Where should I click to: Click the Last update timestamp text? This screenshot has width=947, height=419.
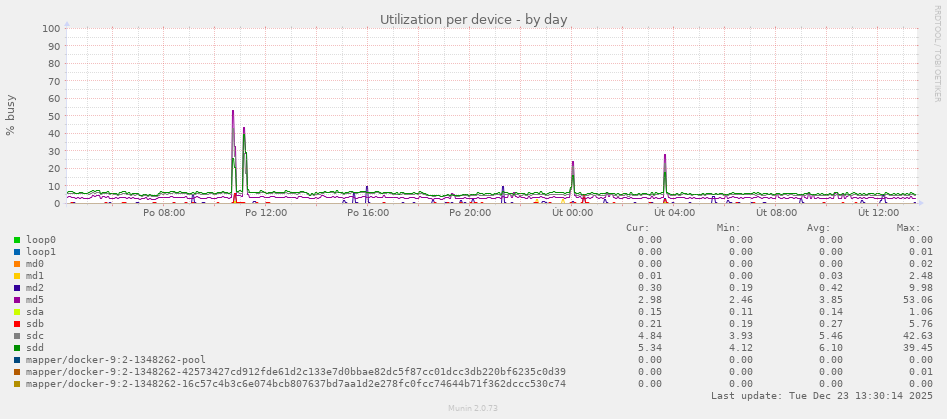pyautogui.click(x=822, y=396)
